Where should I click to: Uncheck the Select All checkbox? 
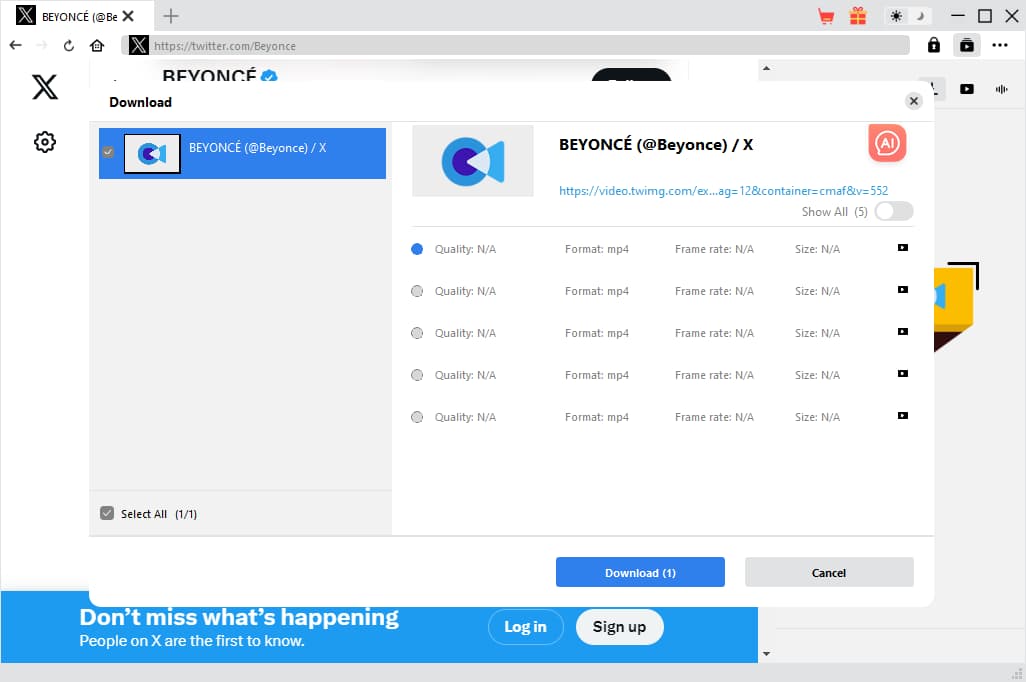click(x=107, y=513)
